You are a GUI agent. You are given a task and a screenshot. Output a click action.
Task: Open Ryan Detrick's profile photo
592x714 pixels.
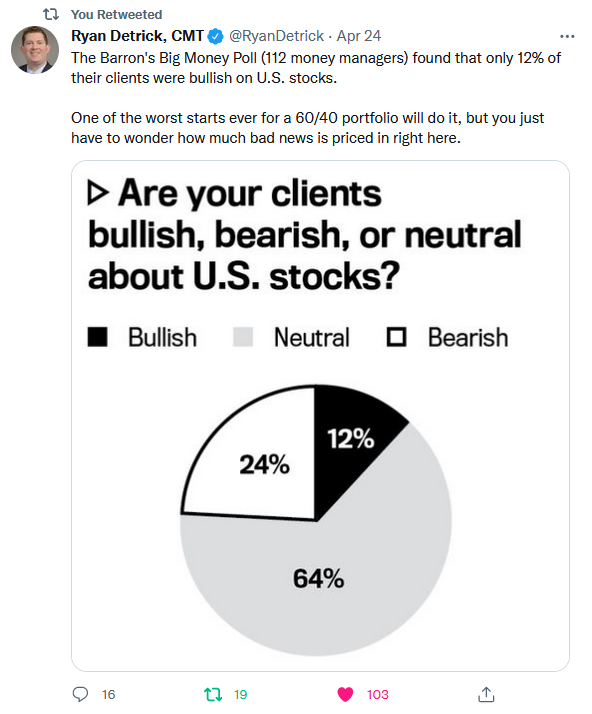[x=35, y=50]
